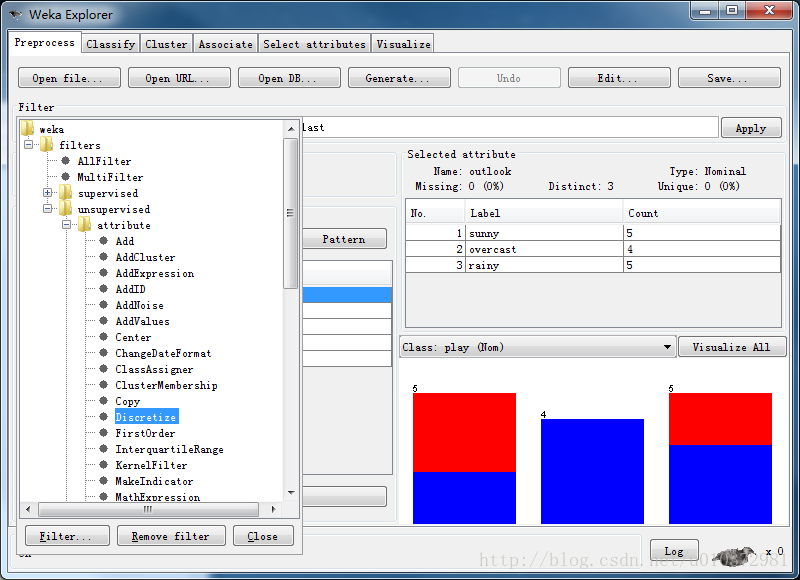This screenshot has height=580, width=800.
Task: Click the Generate... button
Action: (399, 78)
